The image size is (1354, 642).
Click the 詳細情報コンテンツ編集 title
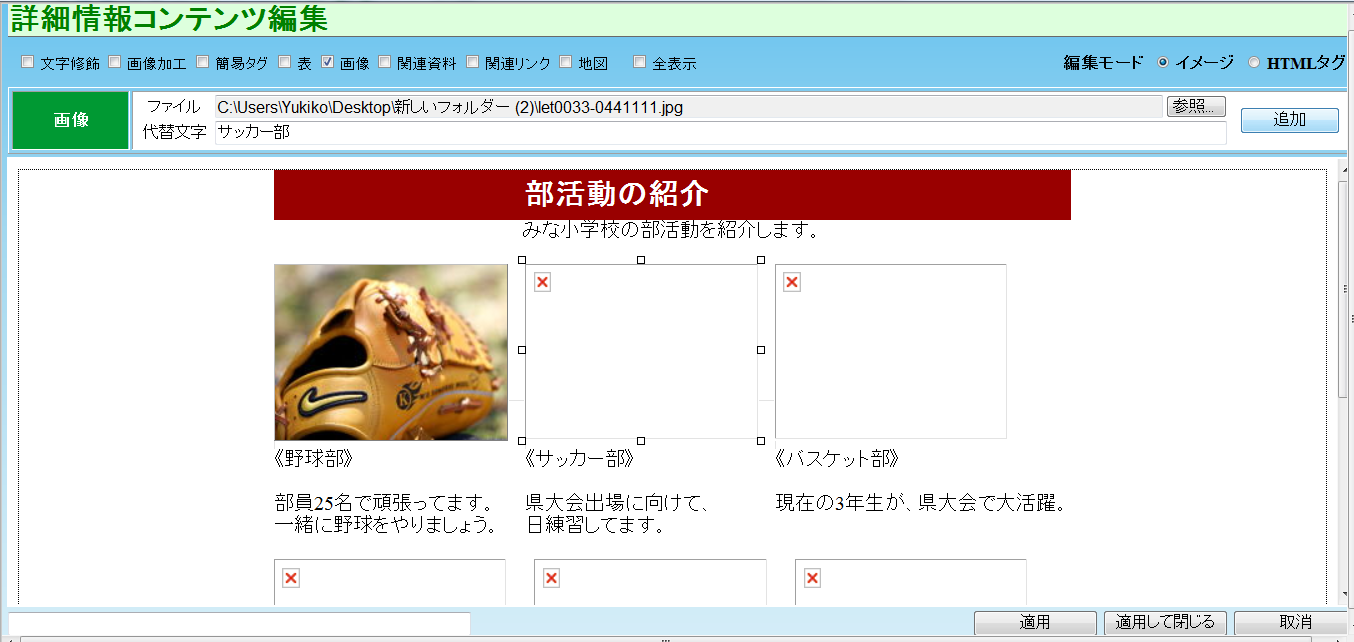pos(170,17)
